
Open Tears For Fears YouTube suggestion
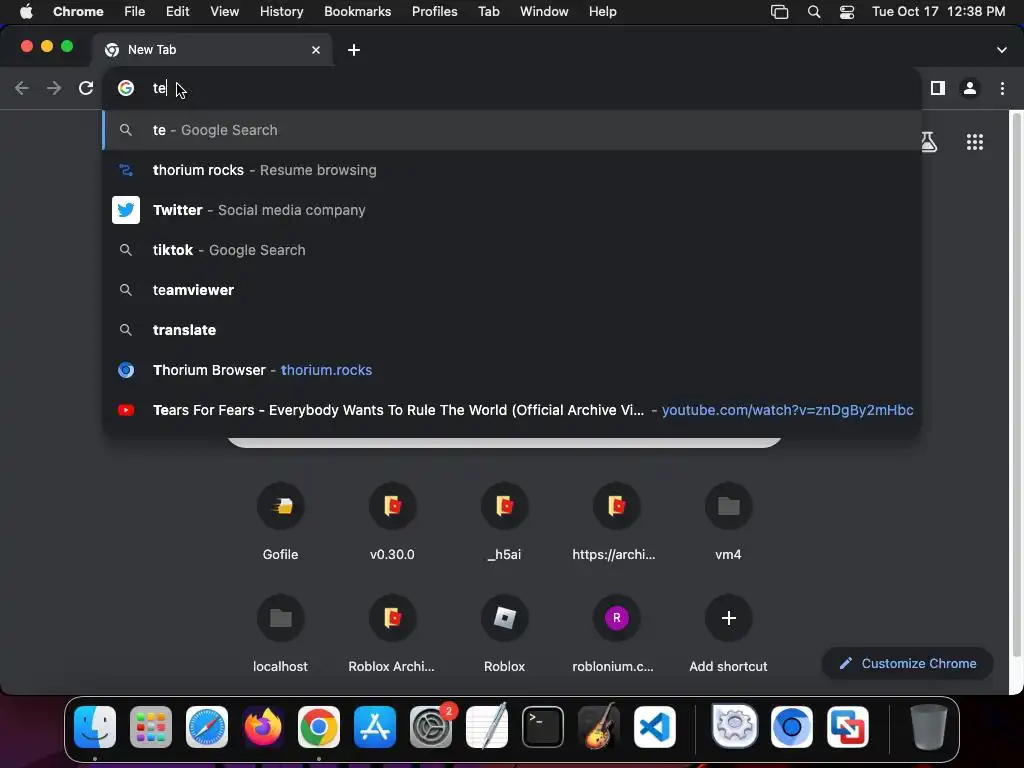click(x=512, y=409)
